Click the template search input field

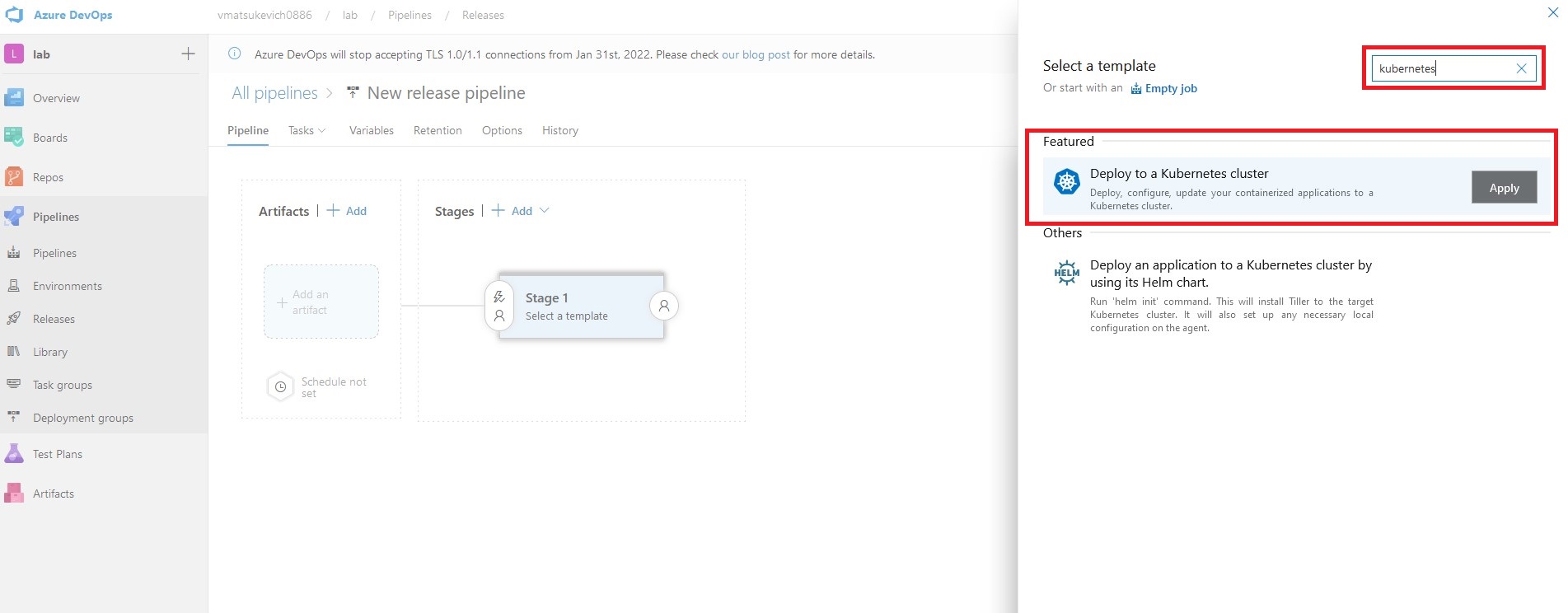pos(1444,68)
